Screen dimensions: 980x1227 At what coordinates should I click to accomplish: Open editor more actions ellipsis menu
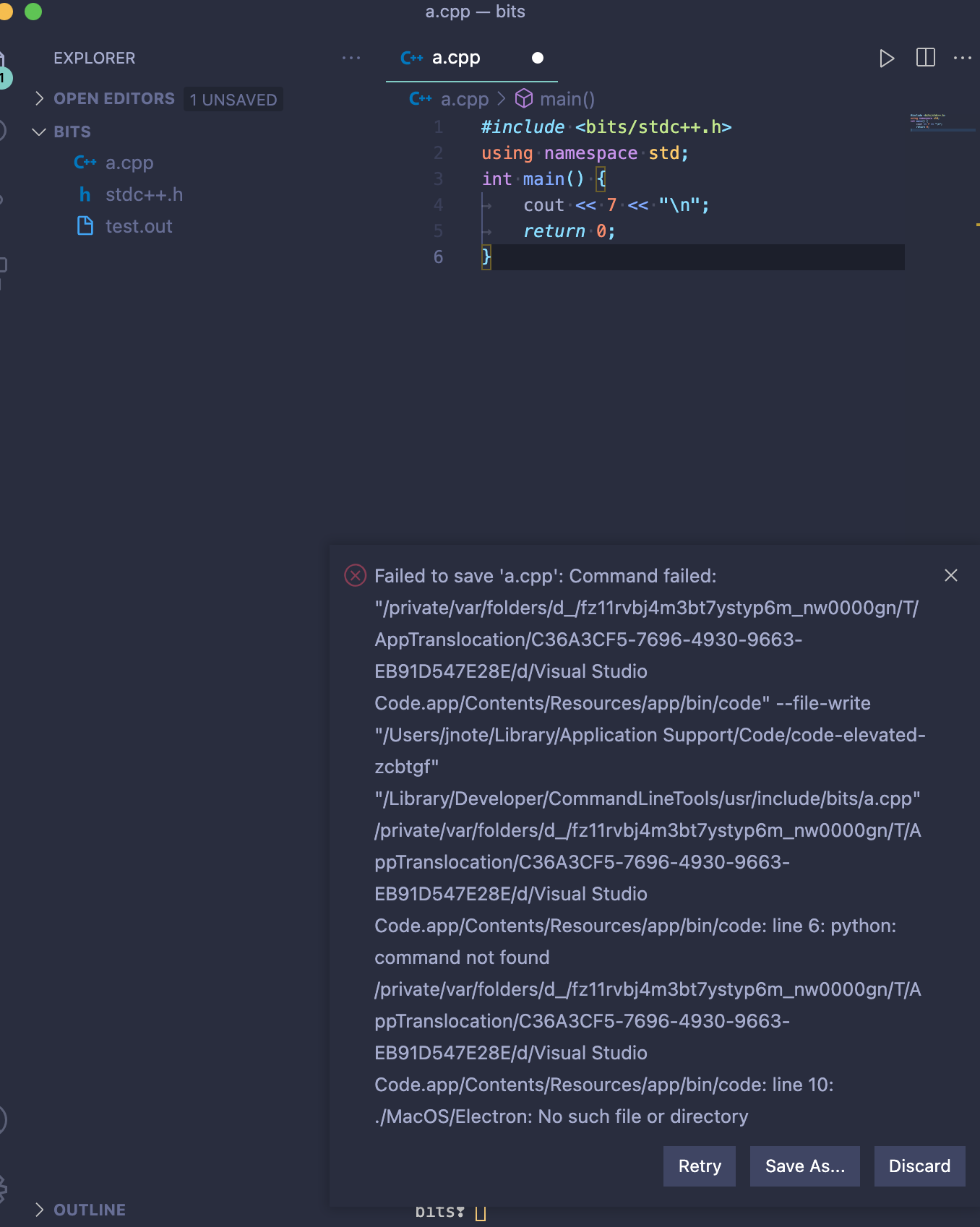pos(963,58)
